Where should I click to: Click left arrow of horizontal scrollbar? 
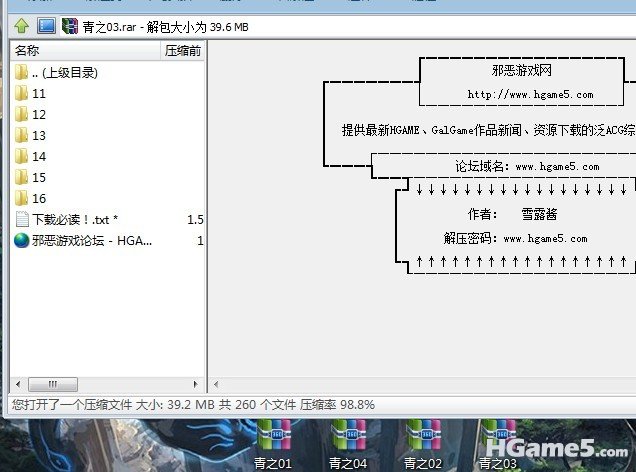tap(17, 384)
